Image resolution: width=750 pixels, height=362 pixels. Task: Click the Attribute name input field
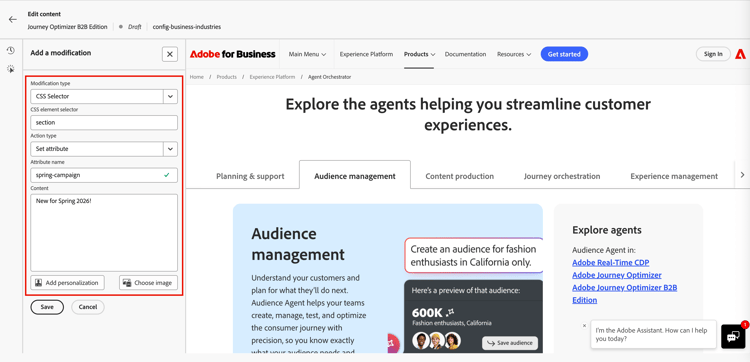[x=104, y=175]
